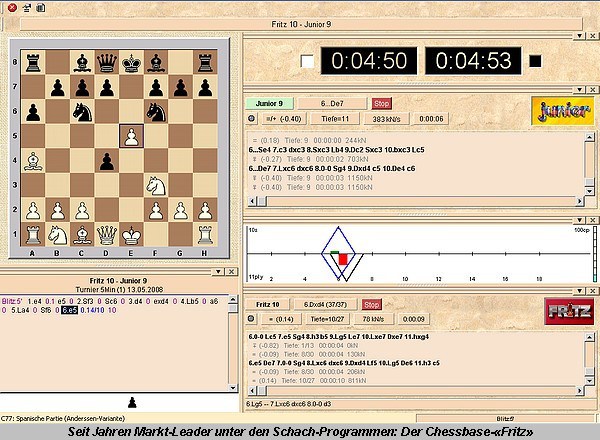Select the white king on e1
600x440 pixels.
pyautogui.click(x=131, y=235)
